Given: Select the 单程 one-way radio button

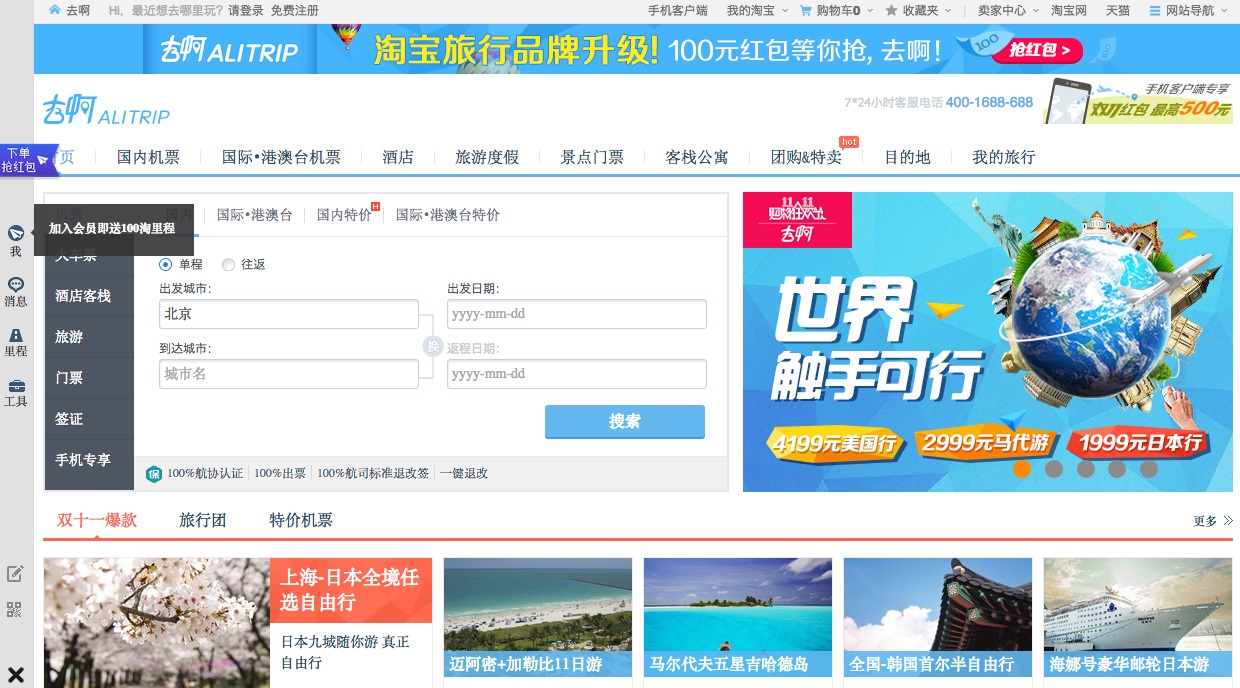Looking at the screenshot, I should coord(165,264).
